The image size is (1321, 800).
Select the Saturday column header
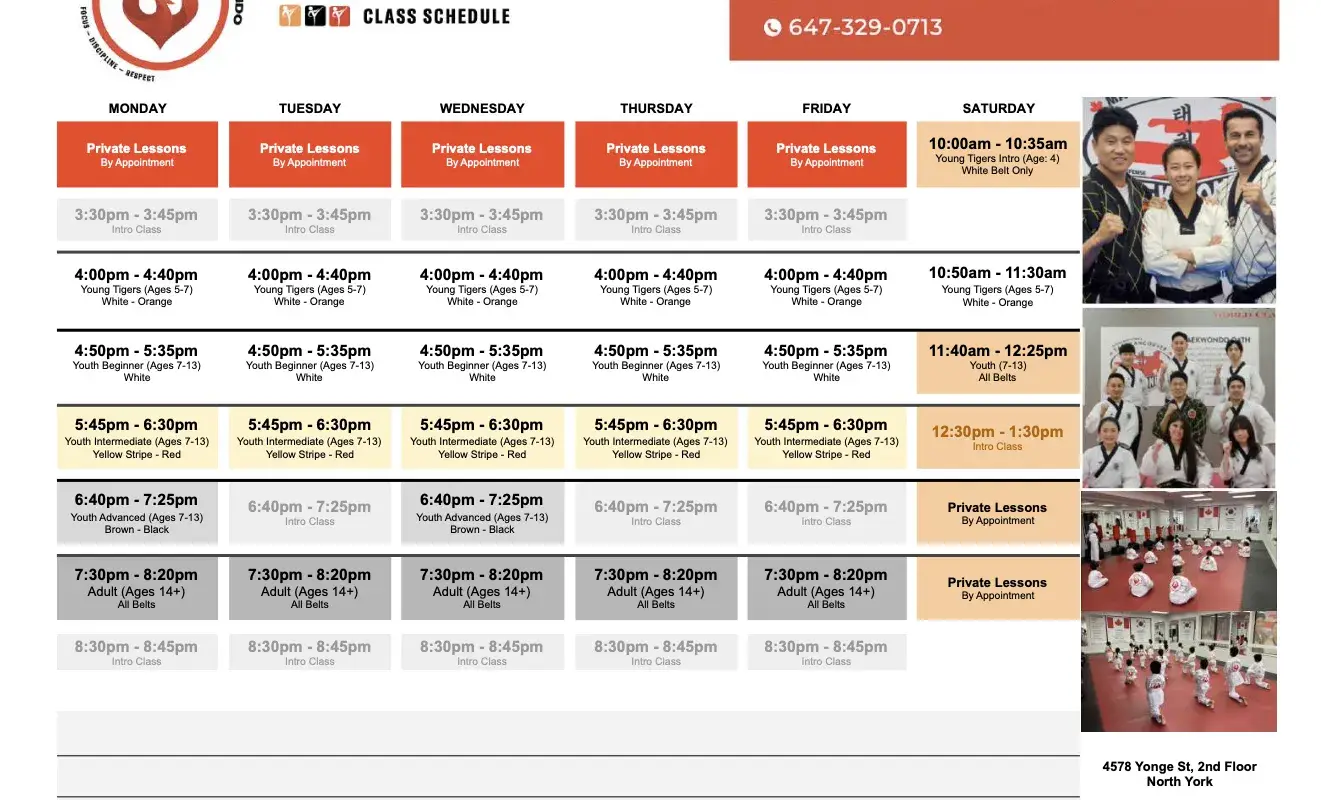pos(998,108)
